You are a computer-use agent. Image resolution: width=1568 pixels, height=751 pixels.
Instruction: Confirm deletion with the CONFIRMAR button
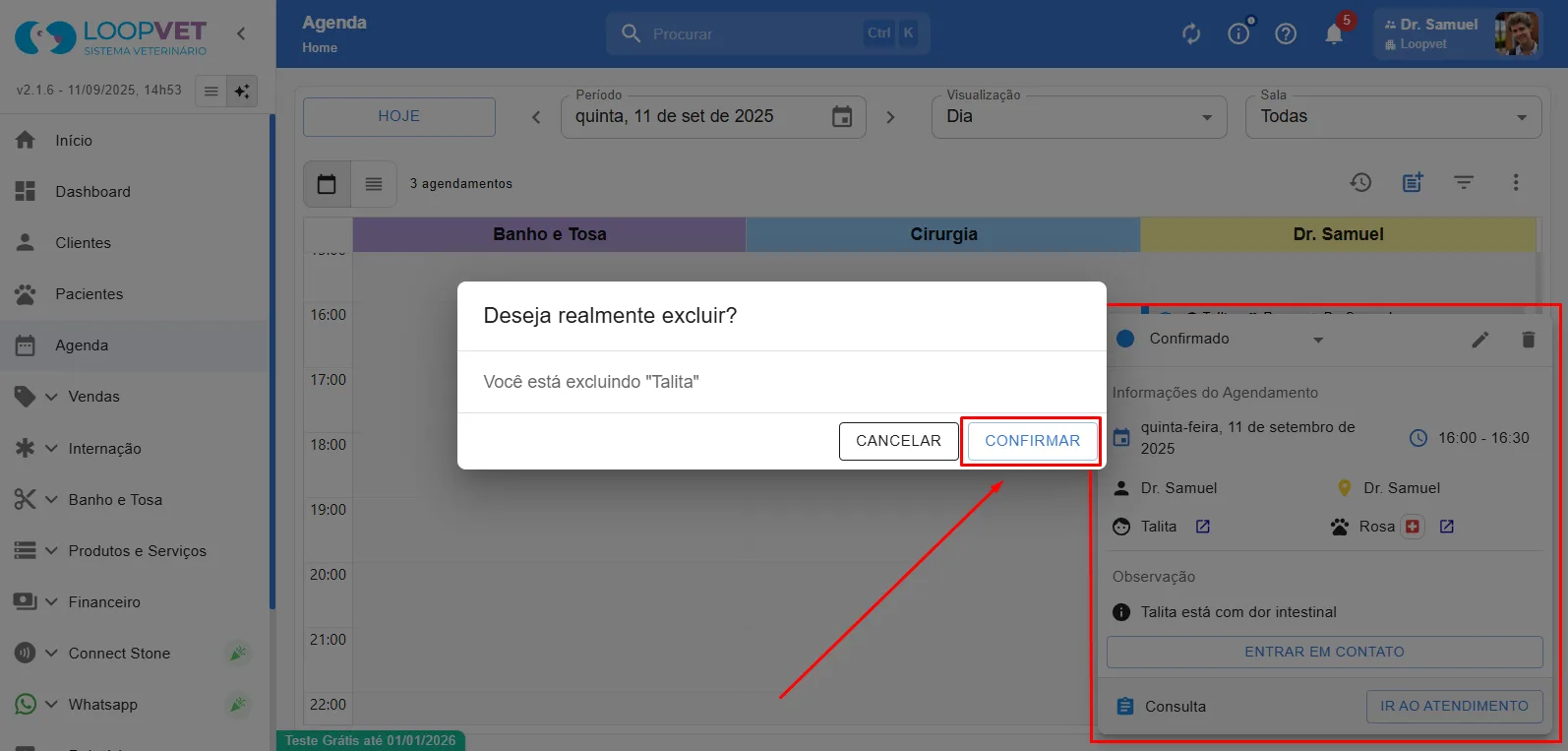click(x=1032, y=441)
